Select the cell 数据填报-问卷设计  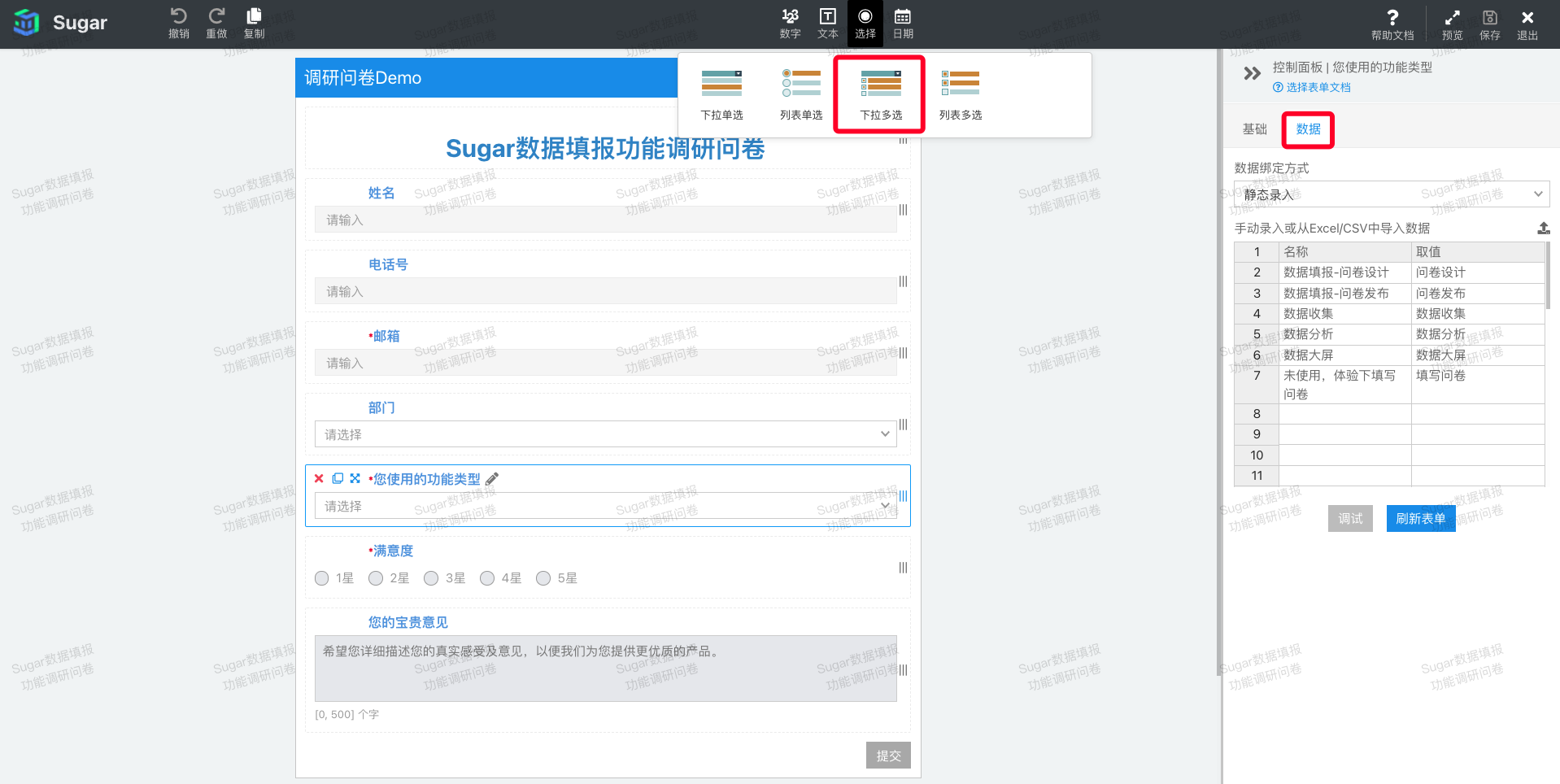click(1344, 272)
